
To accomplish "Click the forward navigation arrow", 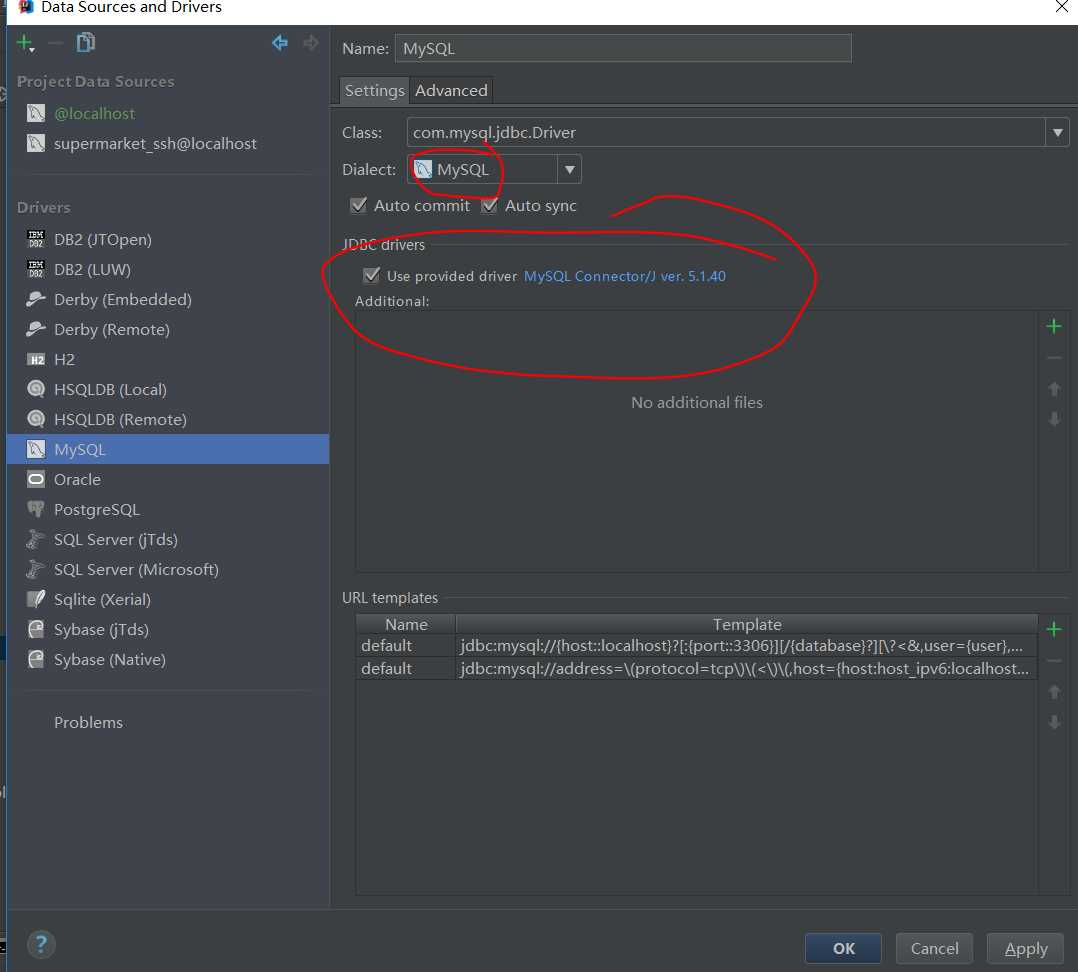I will tap(311, 43).
